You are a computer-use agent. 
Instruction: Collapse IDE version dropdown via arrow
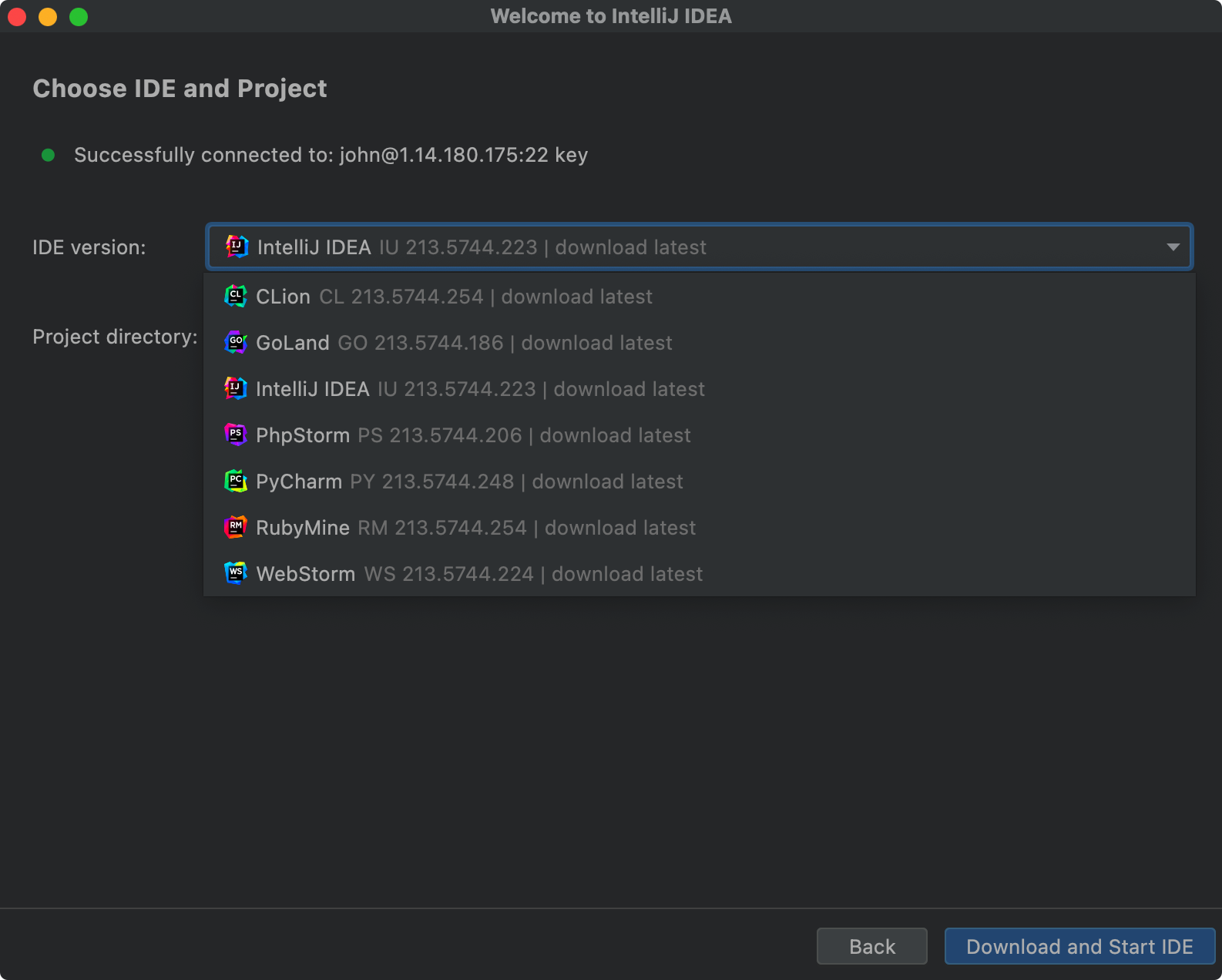(1173, 247)
